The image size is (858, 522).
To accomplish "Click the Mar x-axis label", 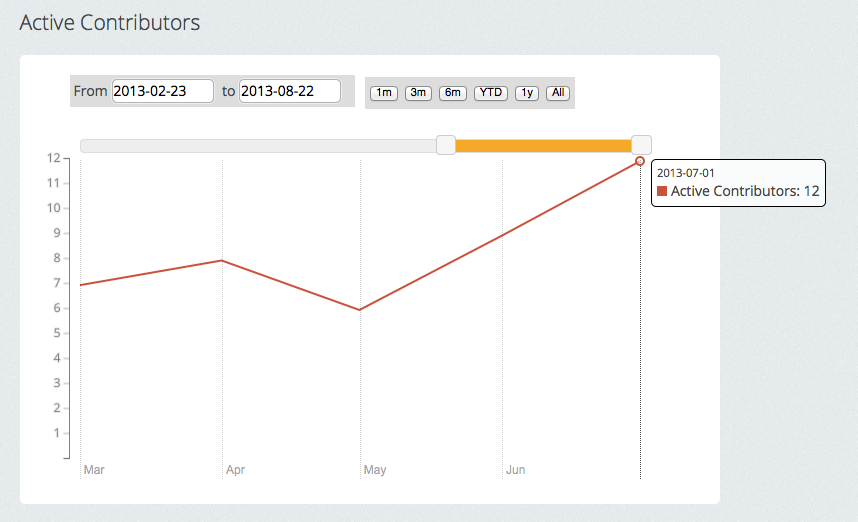I will (x=94, y=469).
